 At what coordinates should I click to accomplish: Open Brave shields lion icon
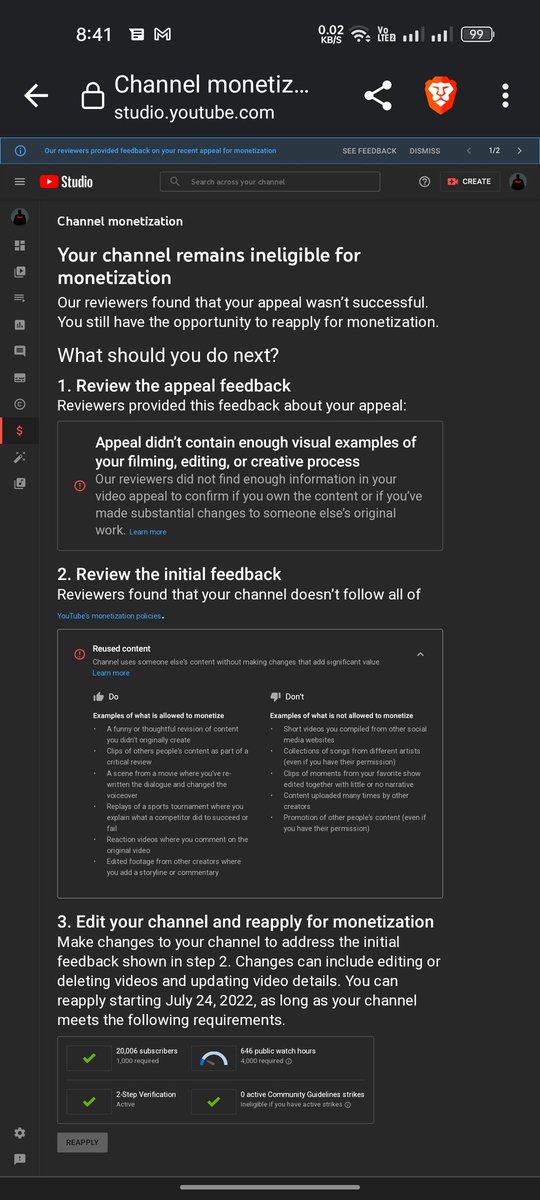[440, 96]
